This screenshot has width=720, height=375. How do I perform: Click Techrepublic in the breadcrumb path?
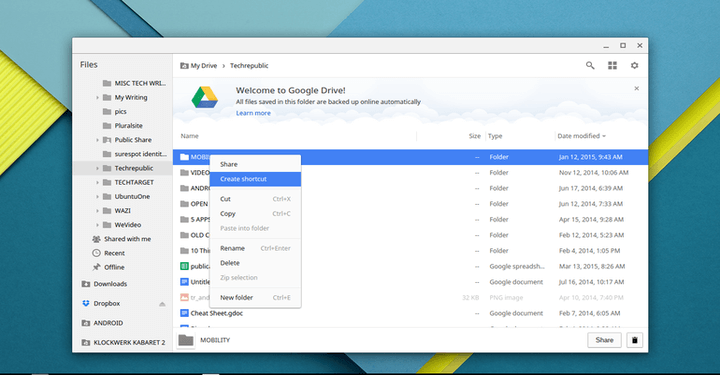[249, 66]
